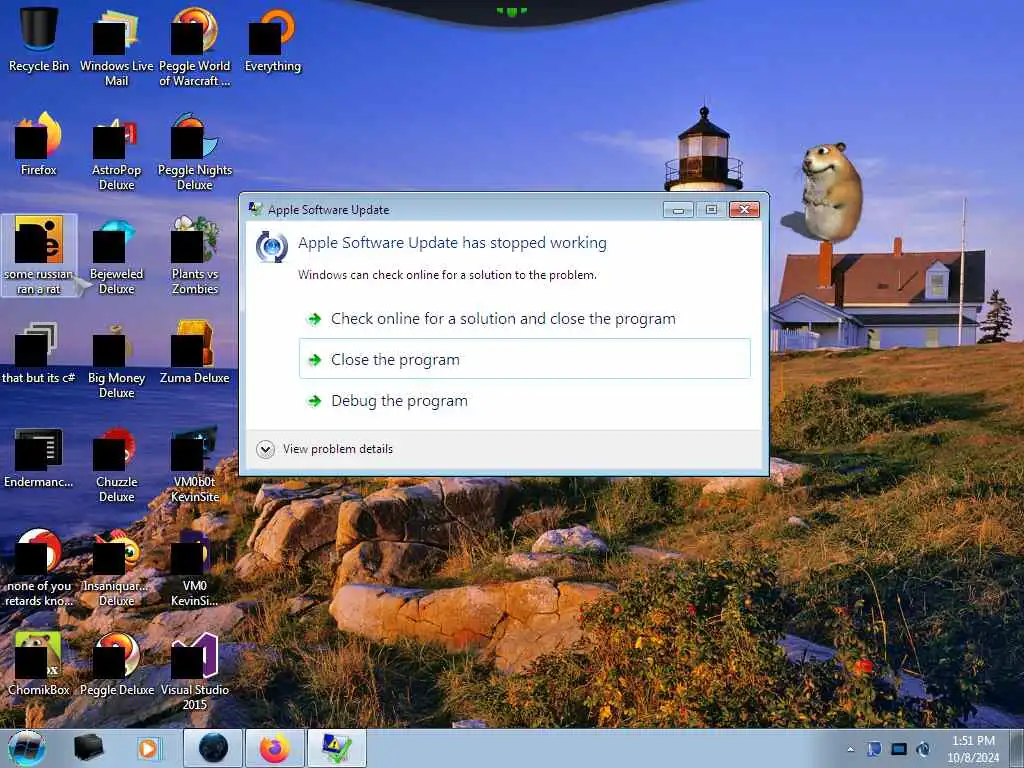This screenshot has width=1024, height=768.
Task: Select the Chuzzle Deluxe desktop icon
Action: pos(116,464)
